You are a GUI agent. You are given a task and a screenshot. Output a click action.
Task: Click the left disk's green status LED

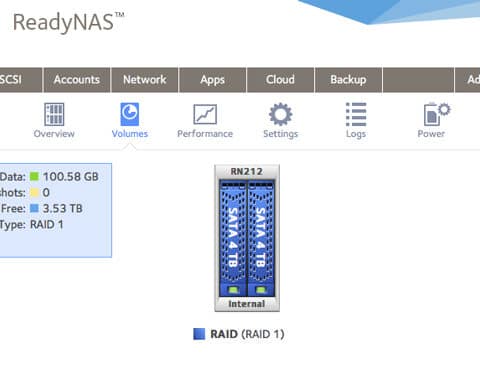pyautogui.click(x=233, y=290)
